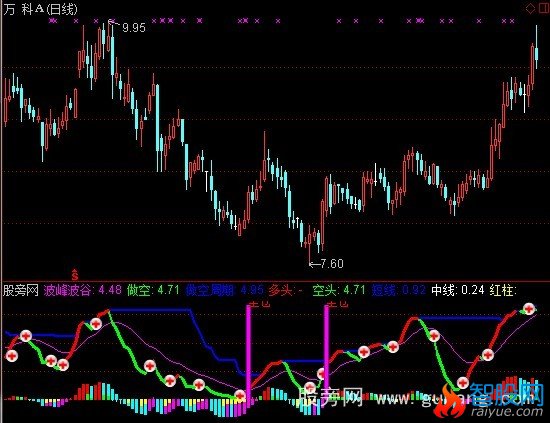Click the stock title 万科A(日线)
The image size is (550, 423).
[x=40, y=9]
